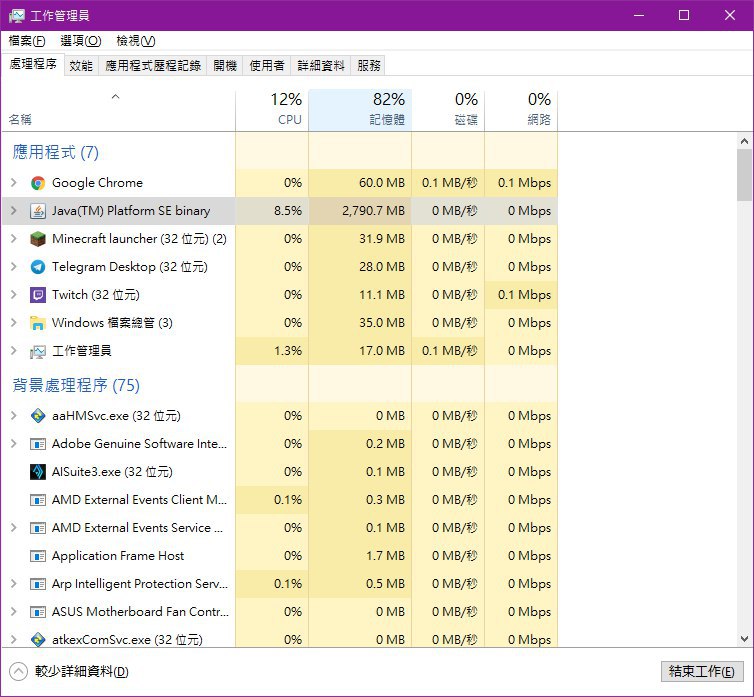Image resolution: width=754 pixels, height=697 pixels.
Task: Open the 詳細資料 tab
Action: click(x=321, y=65)
